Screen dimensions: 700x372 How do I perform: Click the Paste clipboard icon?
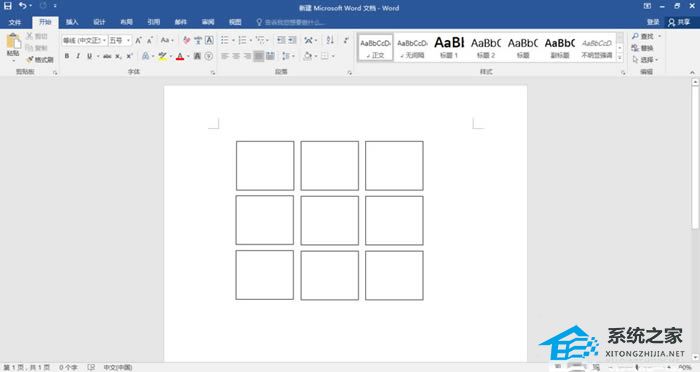click(13, 41)
